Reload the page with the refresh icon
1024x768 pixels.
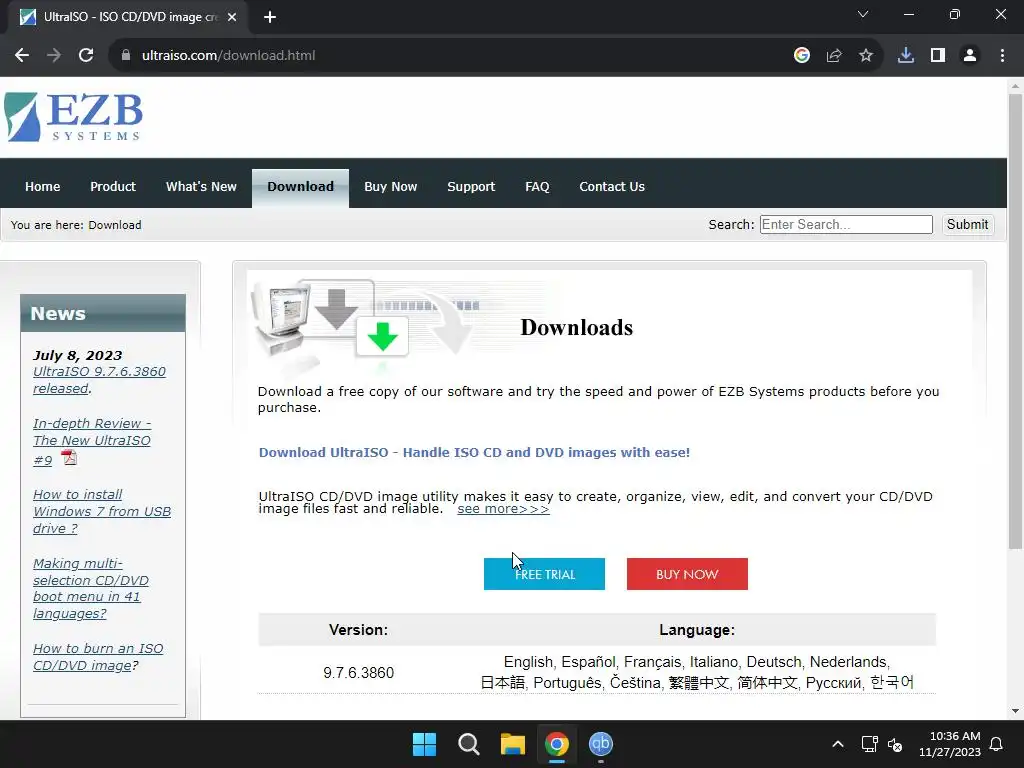(86, 56)
